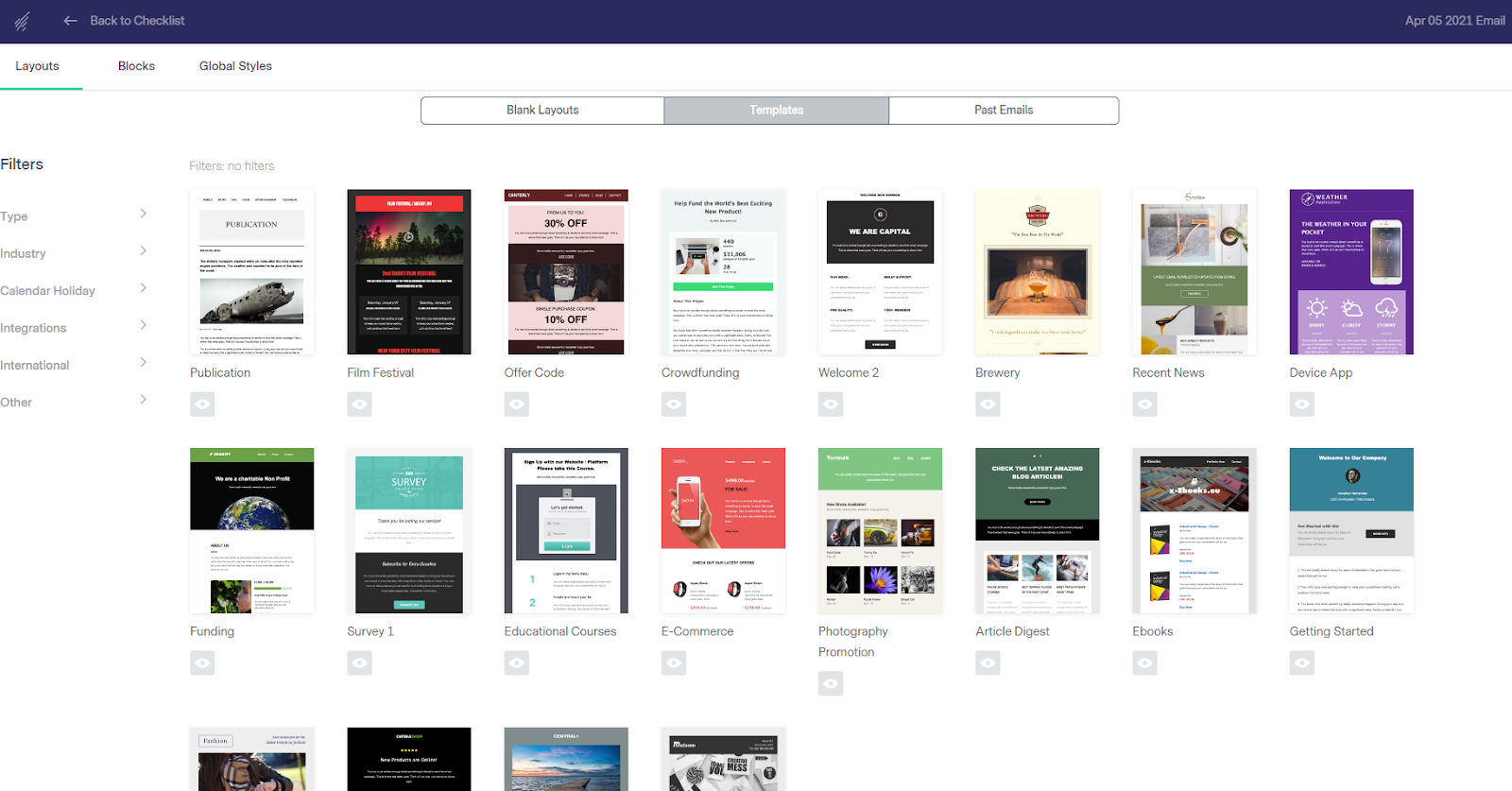Open the Ebooks template thumbnail
The height and width of the screenshot is (791, 1512).
coord(1194,531)
